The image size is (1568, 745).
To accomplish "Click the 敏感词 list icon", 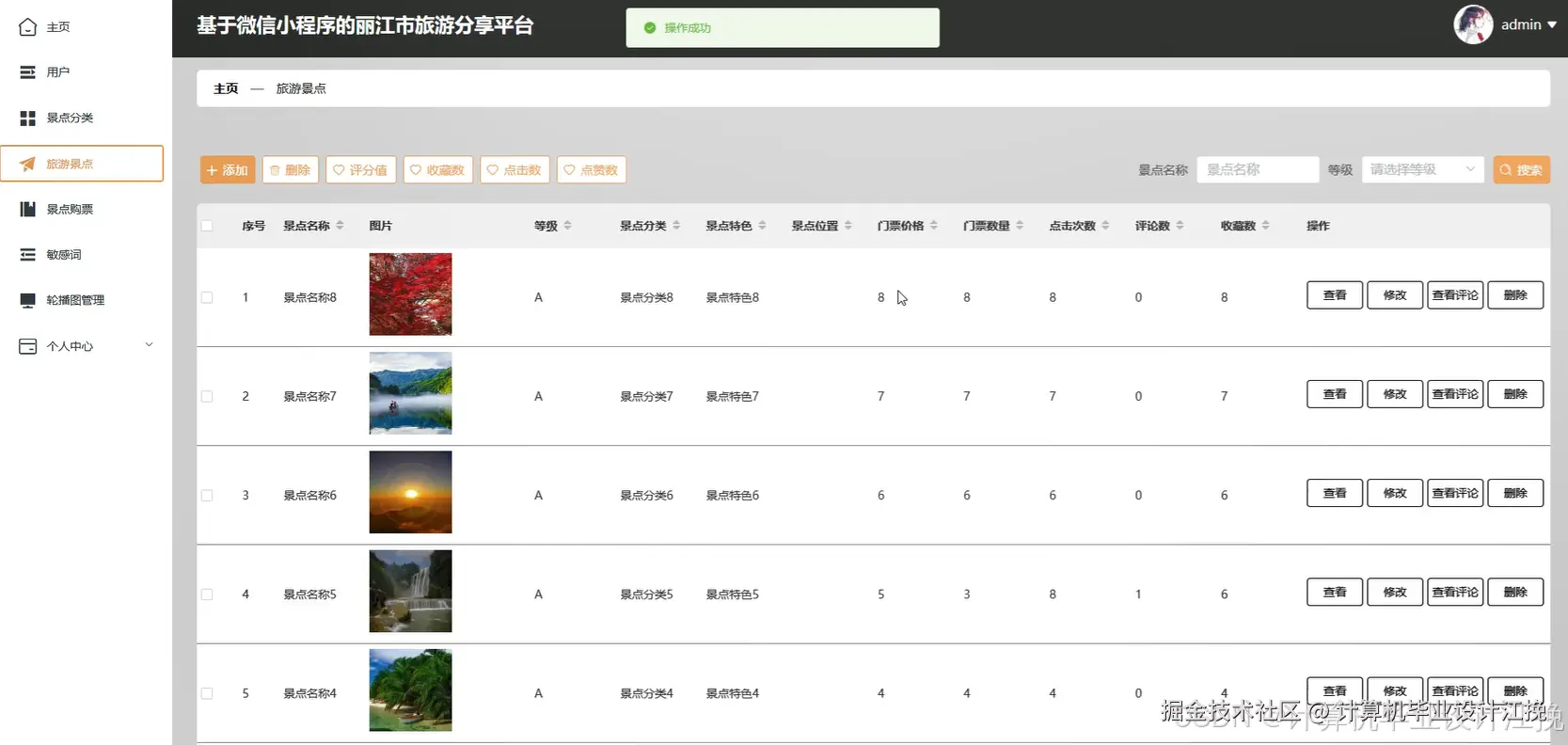I will coord(28,255).
